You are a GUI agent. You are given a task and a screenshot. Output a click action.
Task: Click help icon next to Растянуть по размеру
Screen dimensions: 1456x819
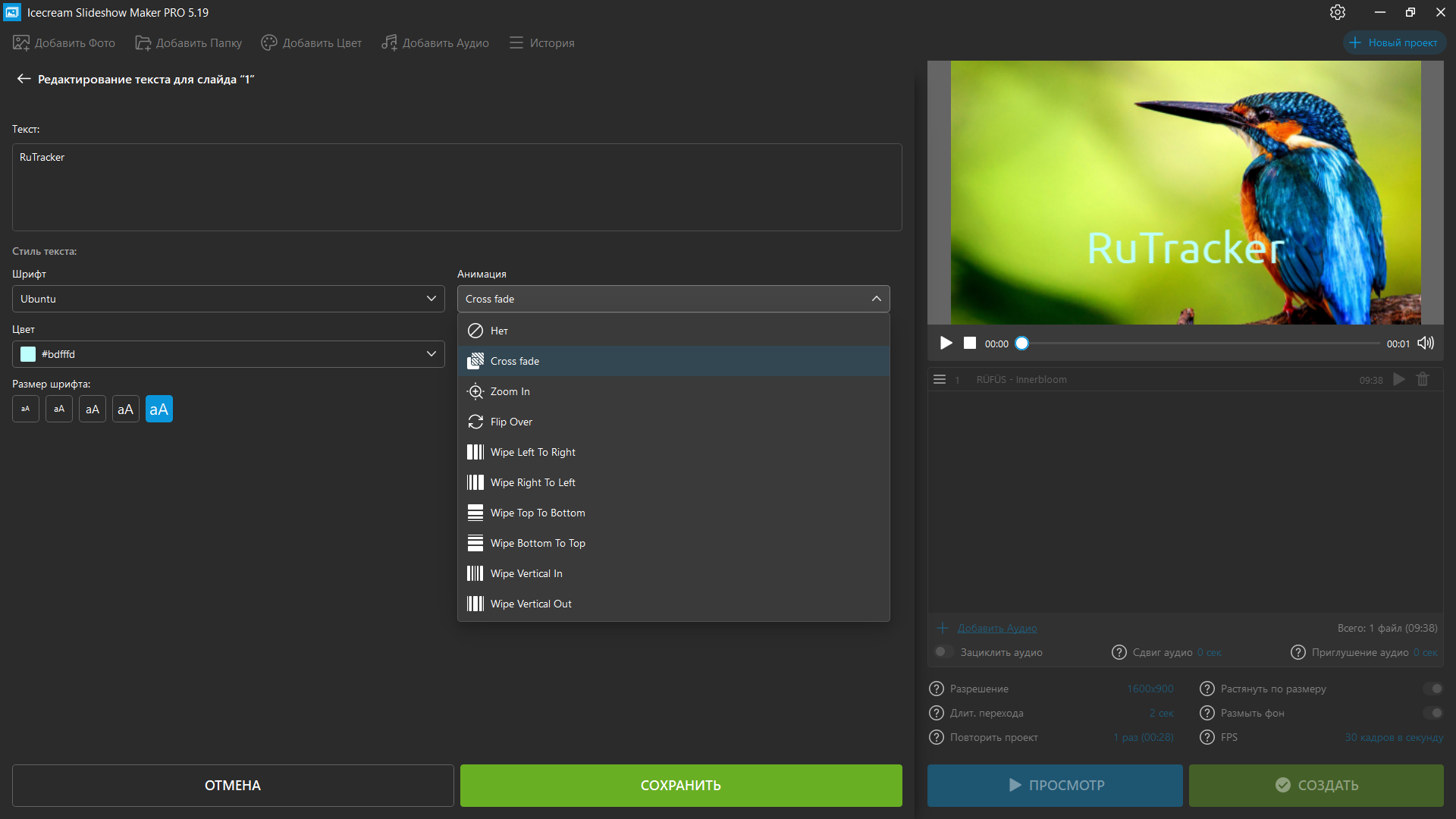pyautogui.click(x=1207, y=689)
